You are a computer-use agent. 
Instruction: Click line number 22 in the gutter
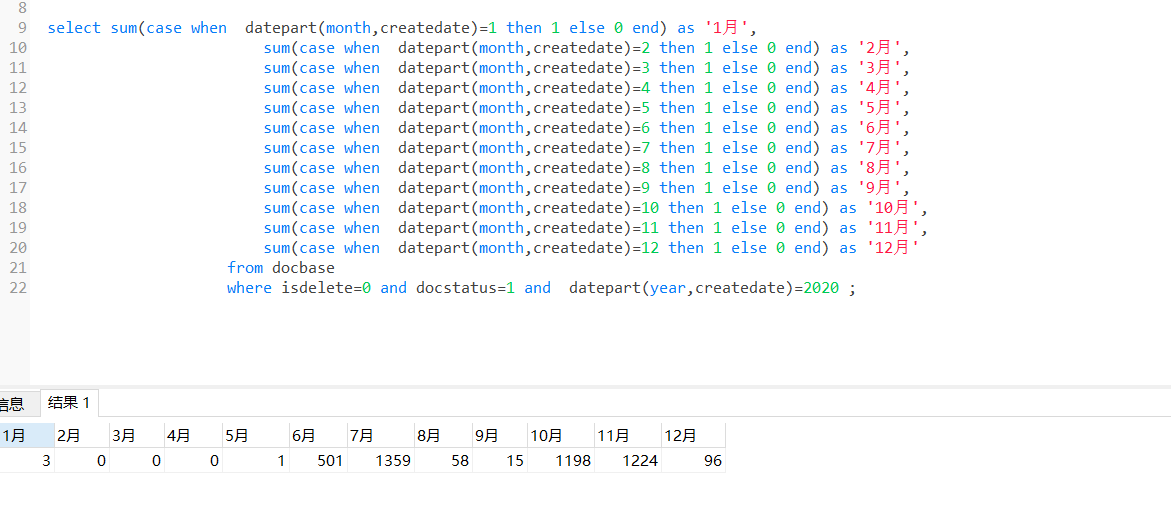coord(18,288)
